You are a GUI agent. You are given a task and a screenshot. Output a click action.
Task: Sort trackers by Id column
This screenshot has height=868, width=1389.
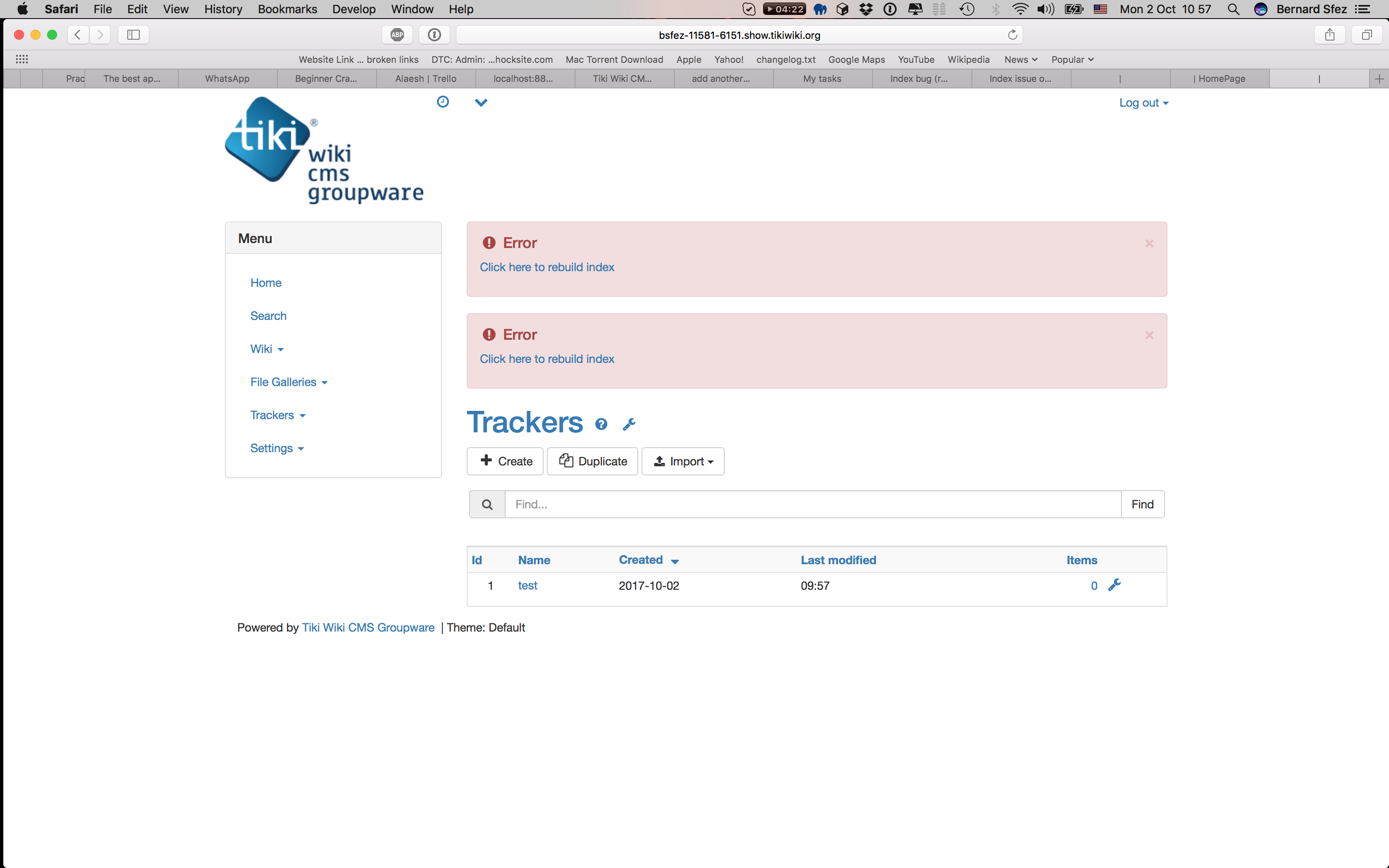click(x=476, y=560)
